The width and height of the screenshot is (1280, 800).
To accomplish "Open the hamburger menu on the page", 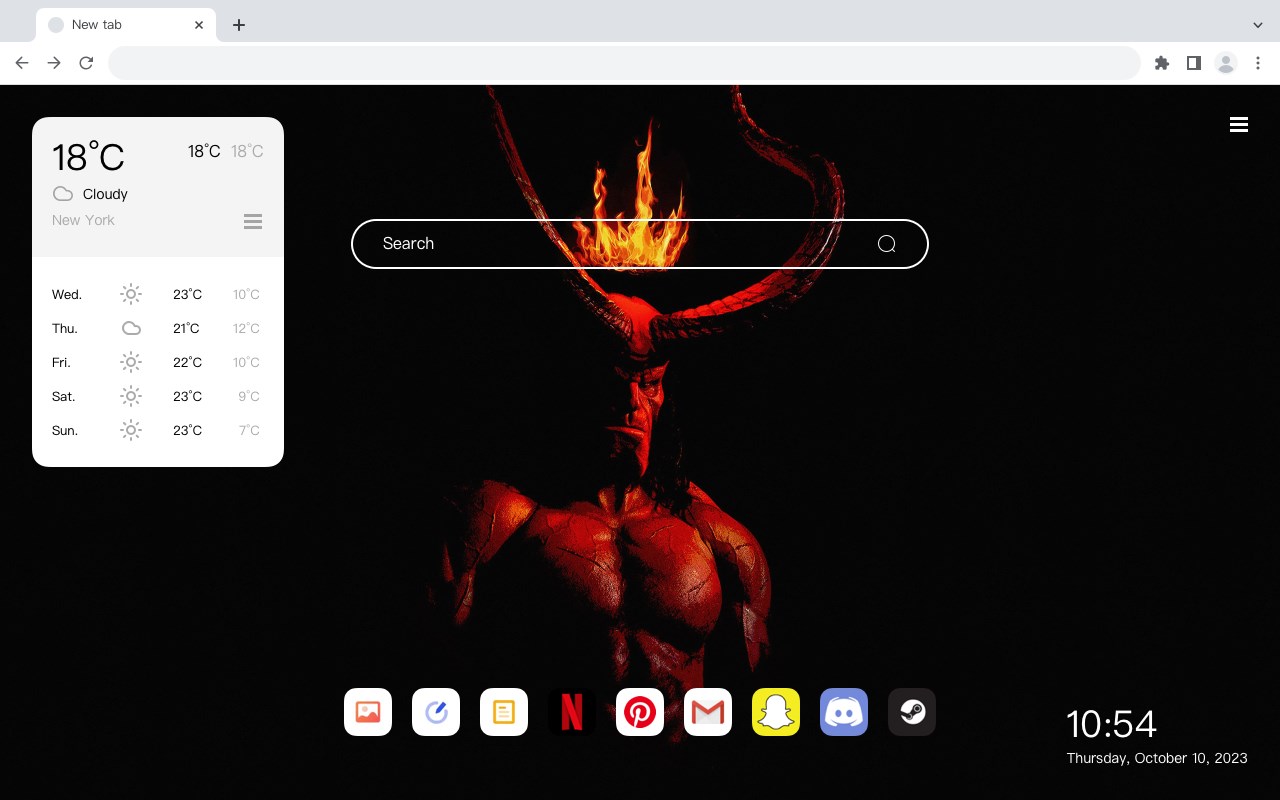I will [1239, 125].
